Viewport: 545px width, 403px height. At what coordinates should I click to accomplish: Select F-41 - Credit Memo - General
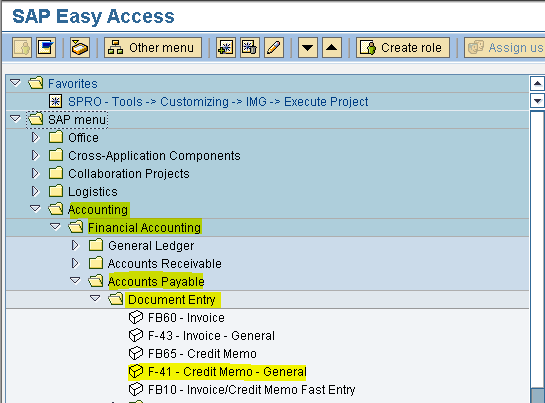(x=227, y=372)
